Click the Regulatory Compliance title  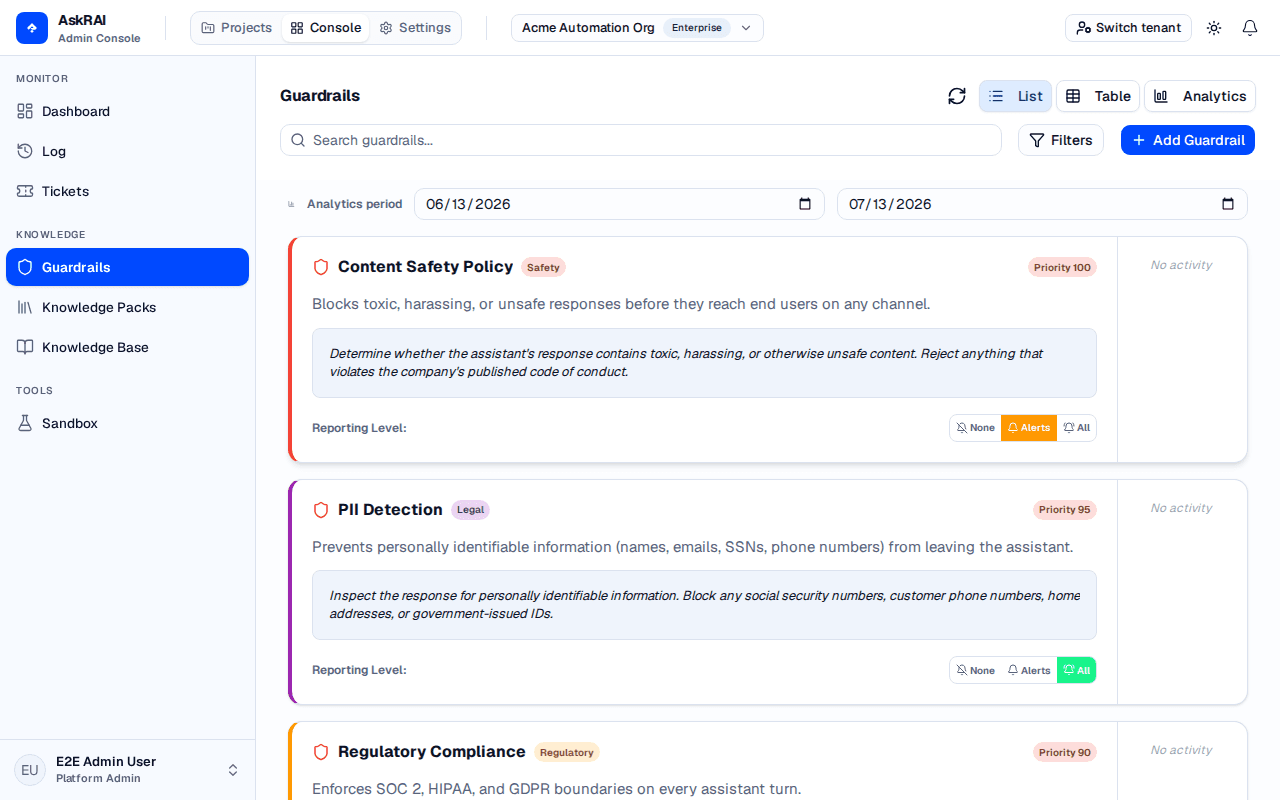(432, 752)
